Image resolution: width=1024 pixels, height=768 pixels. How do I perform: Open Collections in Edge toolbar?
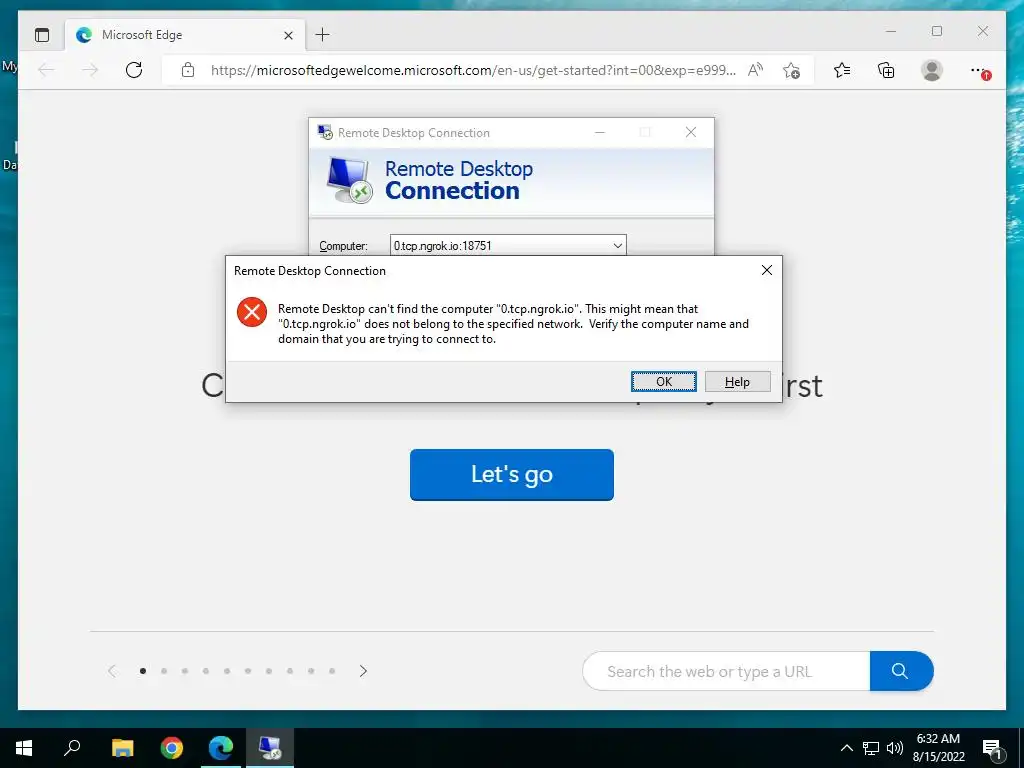pos(886,70)
